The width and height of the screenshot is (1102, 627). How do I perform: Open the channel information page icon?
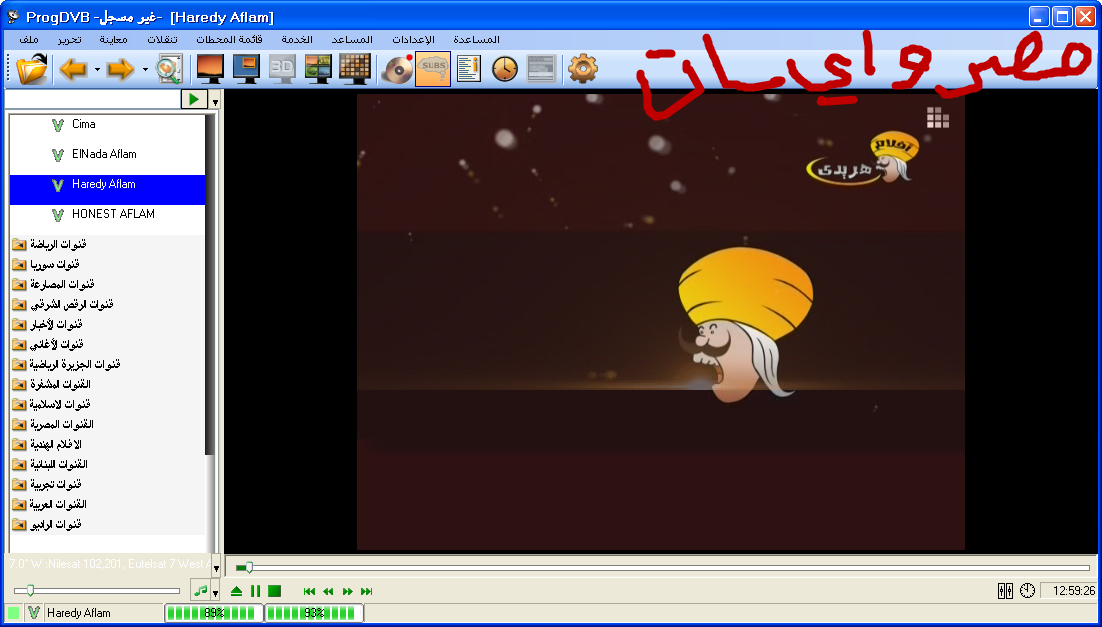[x=469, y=69]
